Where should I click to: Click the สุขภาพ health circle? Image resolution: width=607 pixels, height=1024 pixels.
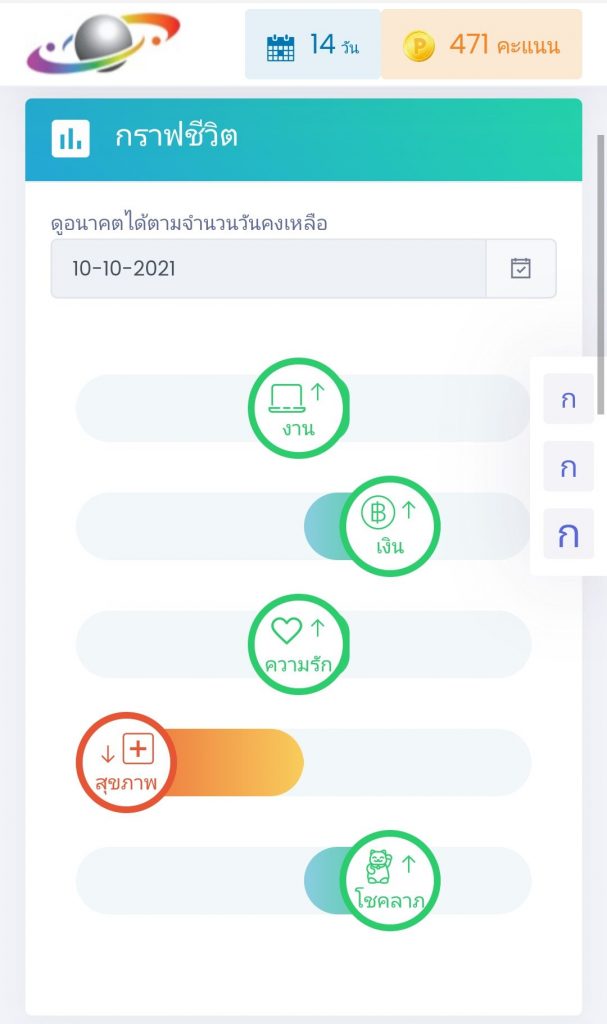click(126, 762)
